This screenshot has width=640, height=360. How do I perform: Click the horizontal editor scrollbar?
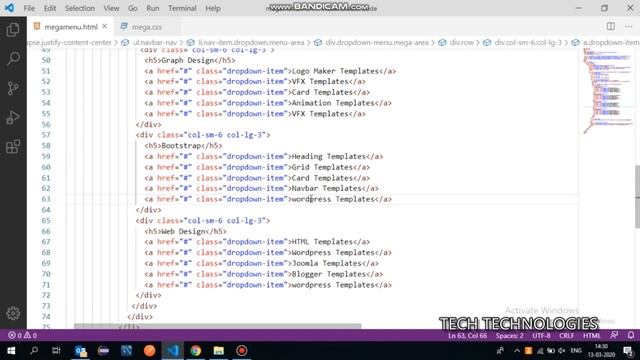218,326
